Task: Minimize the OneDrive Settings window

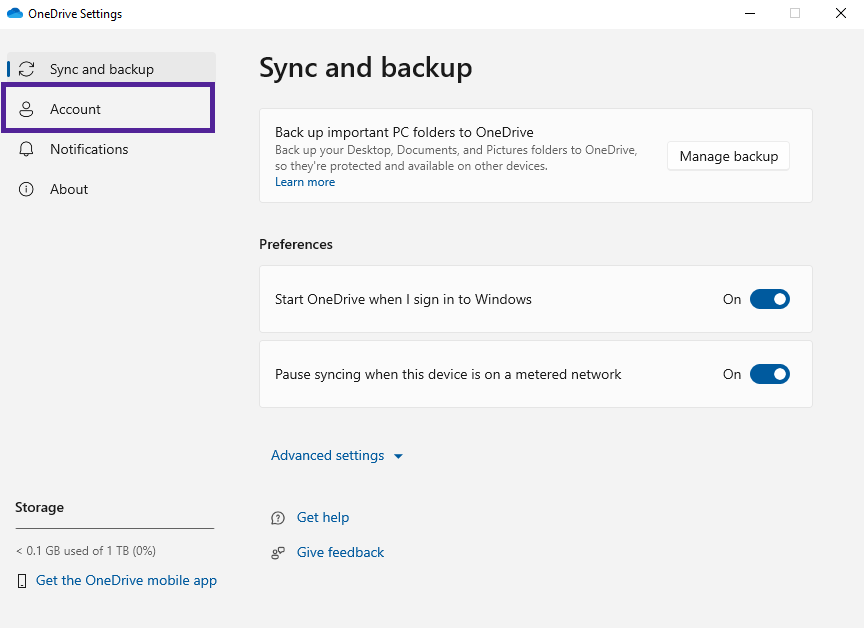Action: [750, 13]
